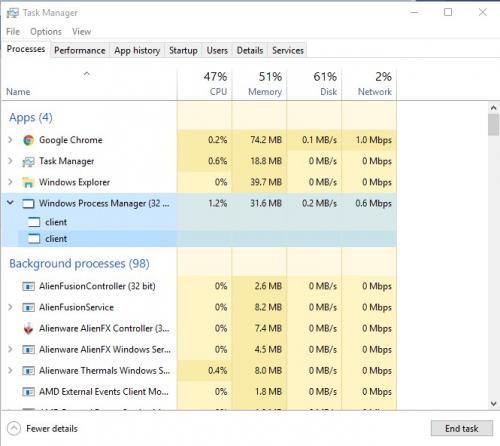Screen dimensions: 500x446
Task: Click the Alienware AlienFX Controller red icon
Action: [x=28, y=328]
